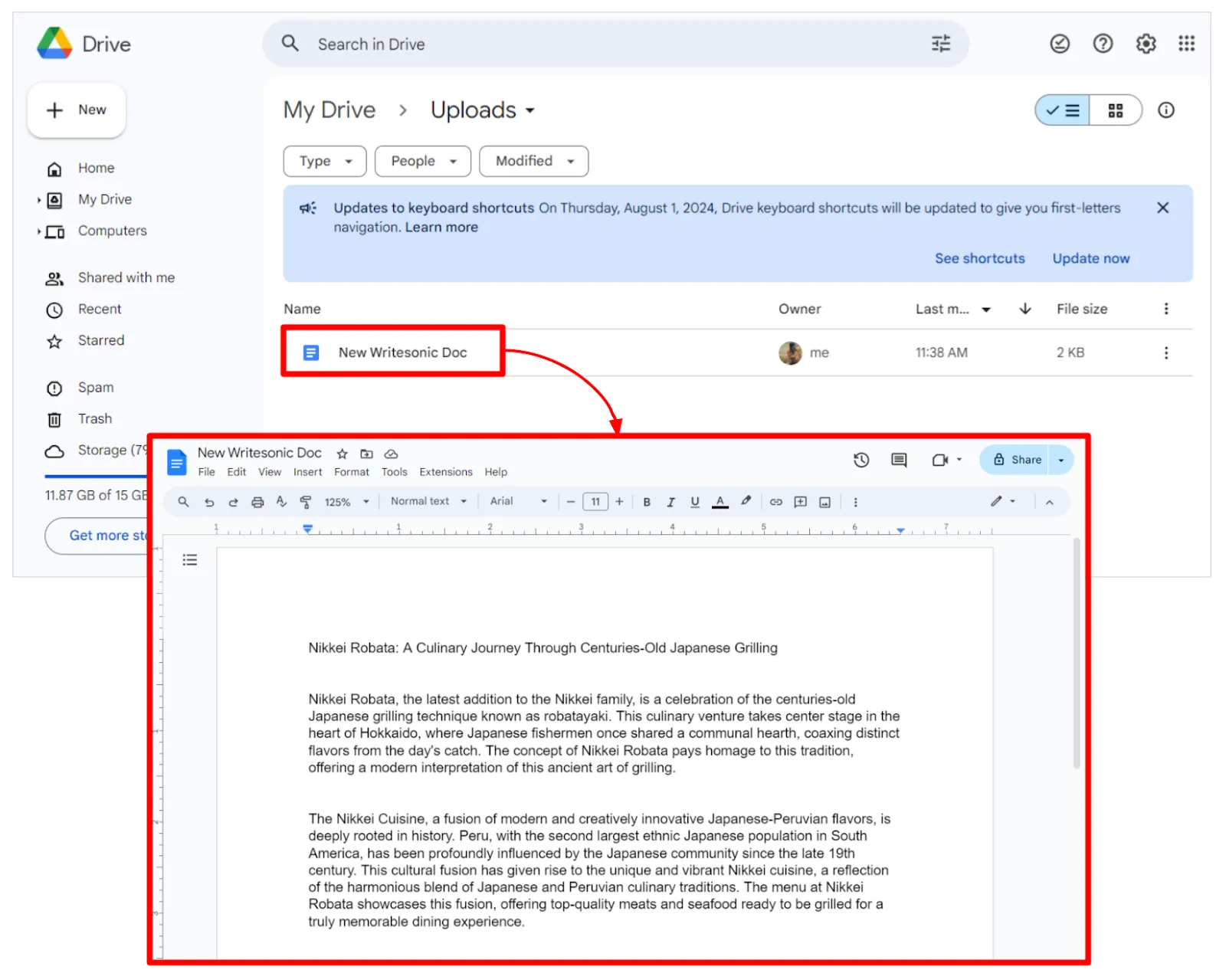This screenshot has width=1226, height=980.
Task: Expand the Computers tree arrow
Action: (x=38, y=231)
